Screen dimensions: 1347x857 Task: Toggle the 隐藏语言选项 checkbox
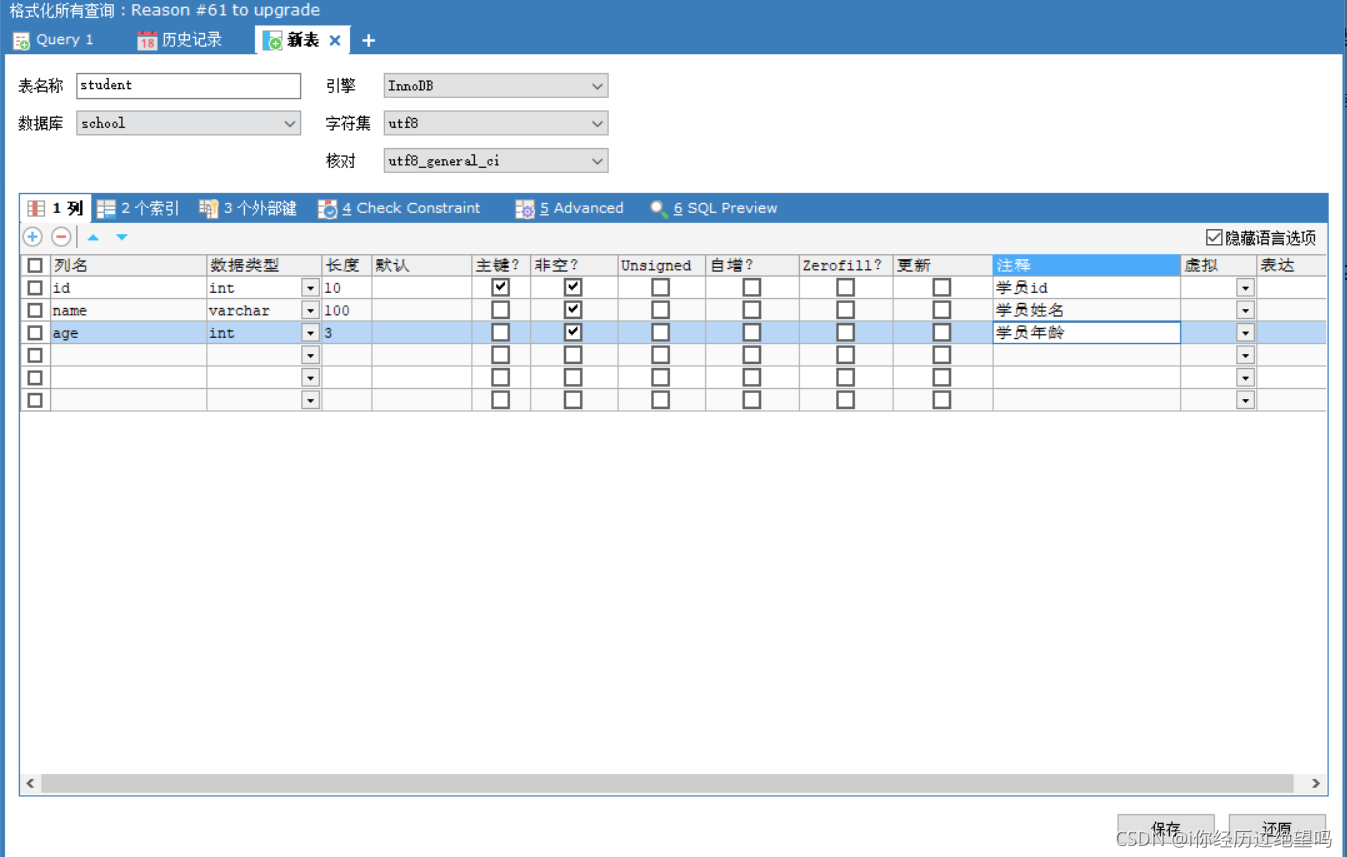pyautogui.click(x=1214, y=237)
